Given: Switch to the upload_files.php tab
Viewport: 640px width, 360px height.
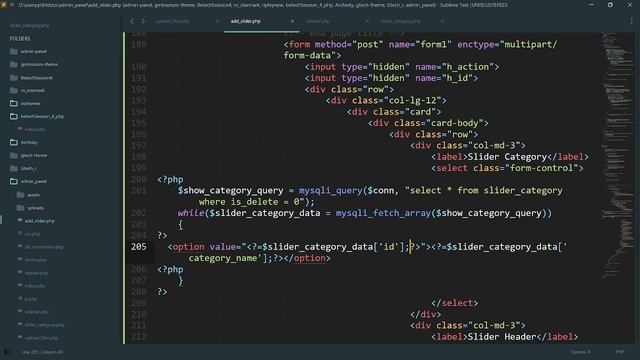Looking at the screenshot, I should (172, 21).
